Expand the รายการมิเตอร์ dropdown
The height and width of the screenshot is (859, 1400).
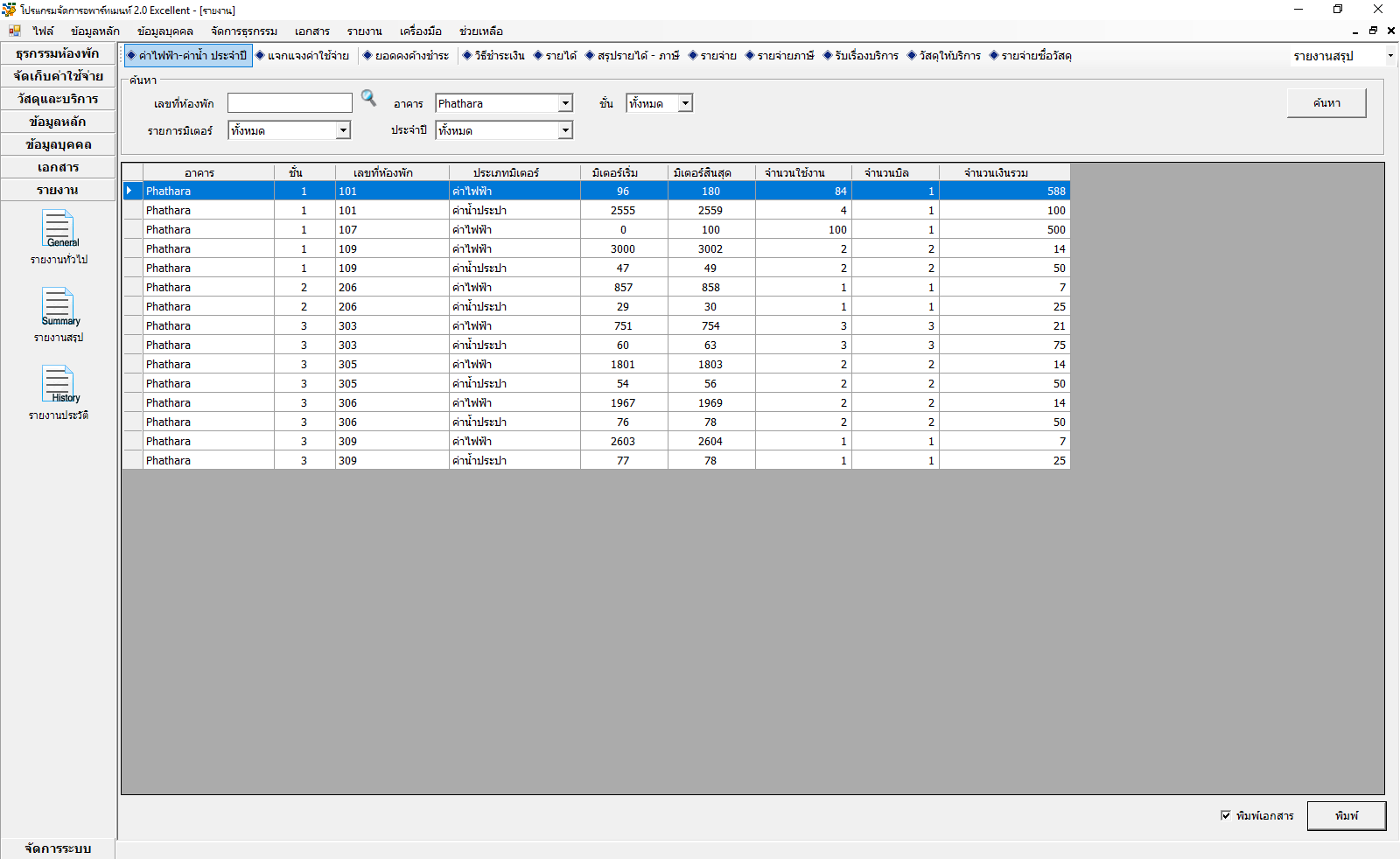click(343, 130)
